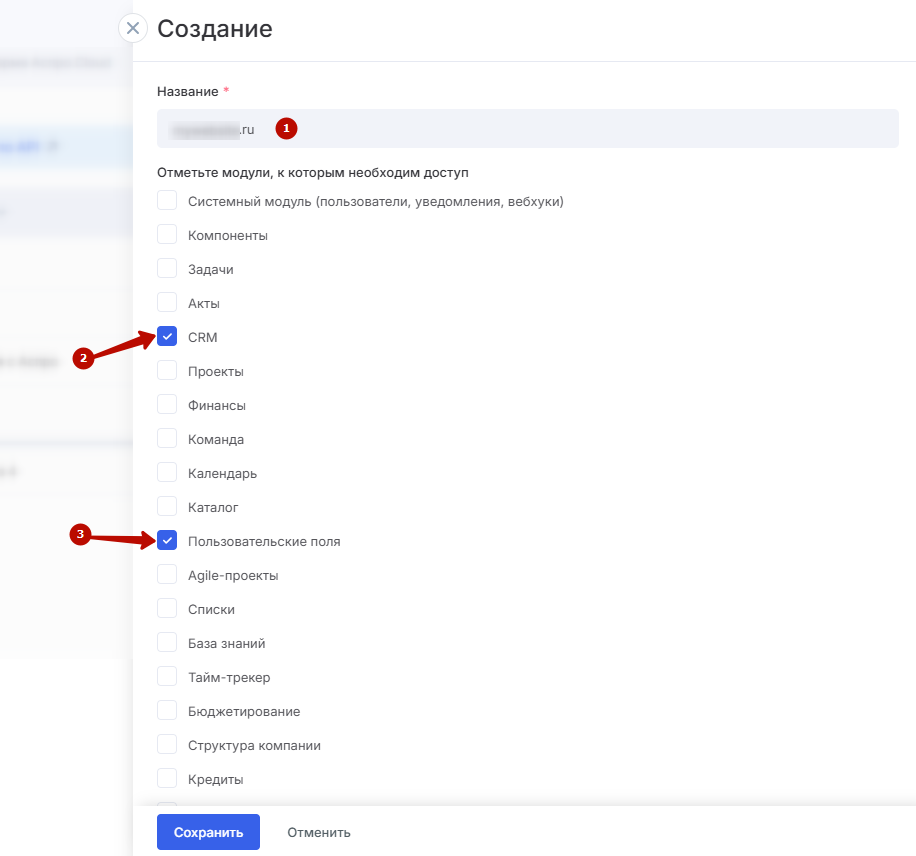This screenshot has height=856, width=916.
Task: Check the Компоненты module checkbox
Action: 167,235
